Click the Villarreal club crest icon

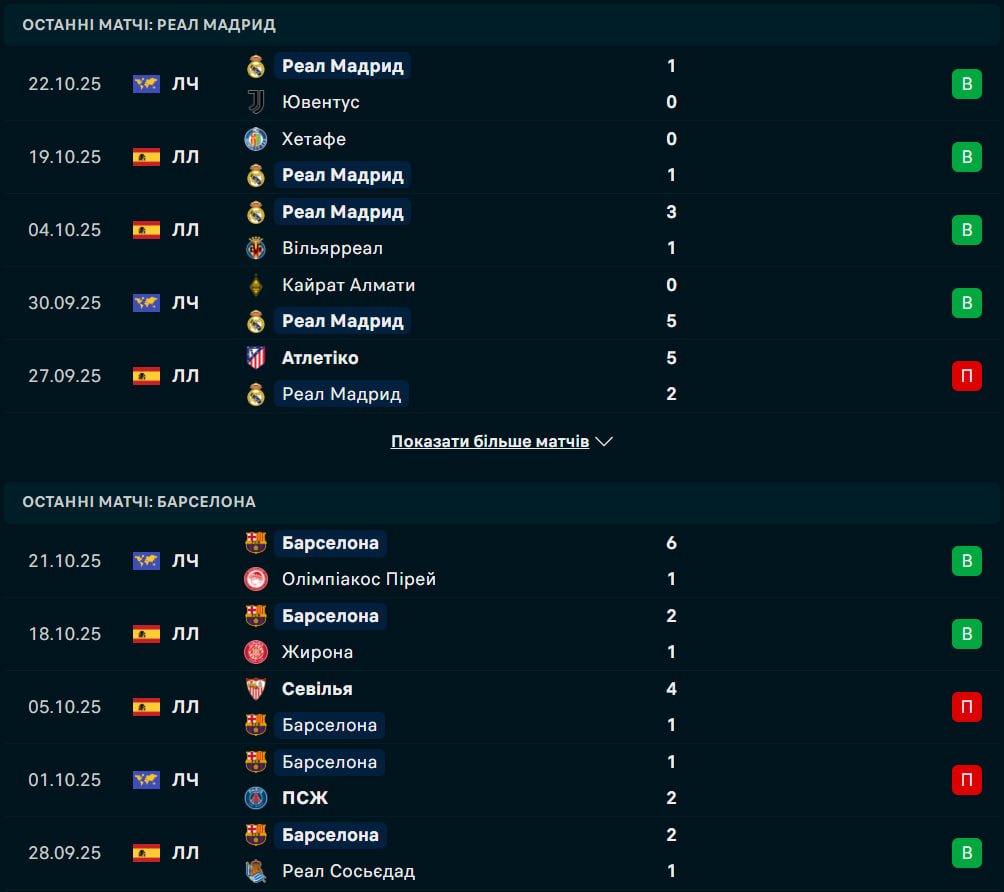pos(256,248)
